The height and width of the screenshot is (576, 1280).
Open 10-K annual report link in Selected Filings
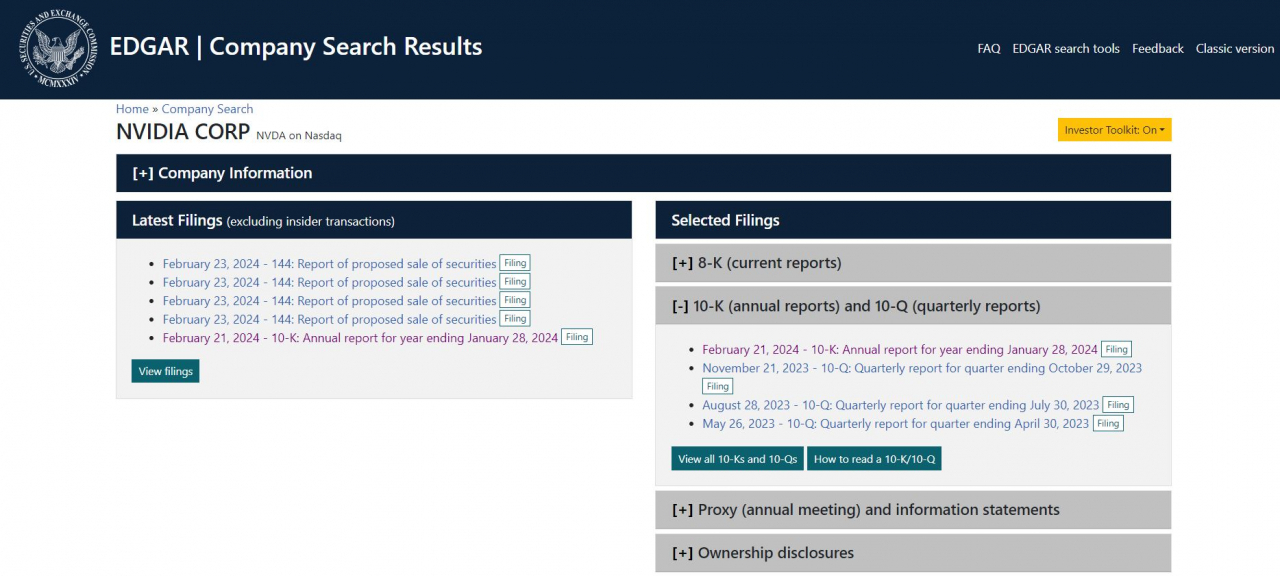pos(900,350)
